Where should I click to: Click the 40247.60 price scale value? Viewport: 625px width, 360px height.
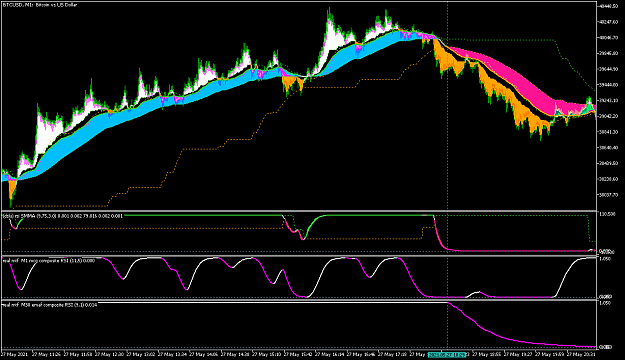(608, 22)
